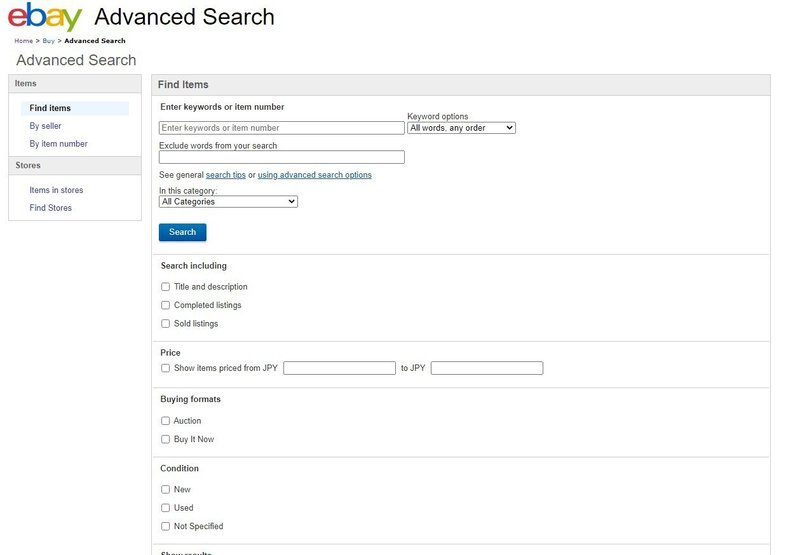This screenshot has width=800, height=555.
Task: Focus the keywords or item number field
Action: 282,128
